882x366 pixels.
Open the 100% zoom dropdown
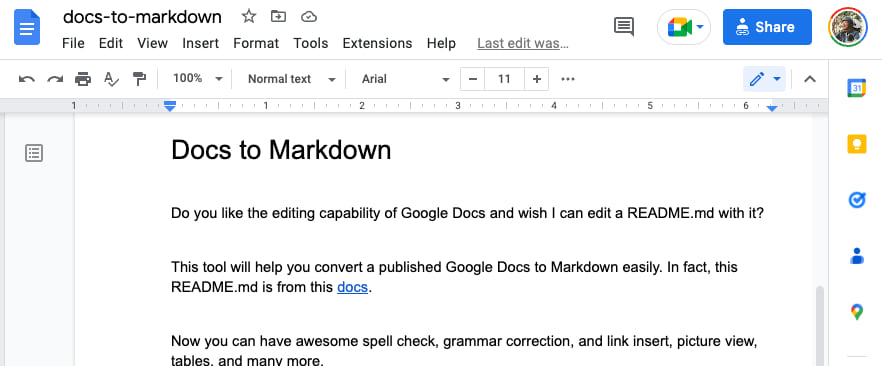(x=197, y=79)
